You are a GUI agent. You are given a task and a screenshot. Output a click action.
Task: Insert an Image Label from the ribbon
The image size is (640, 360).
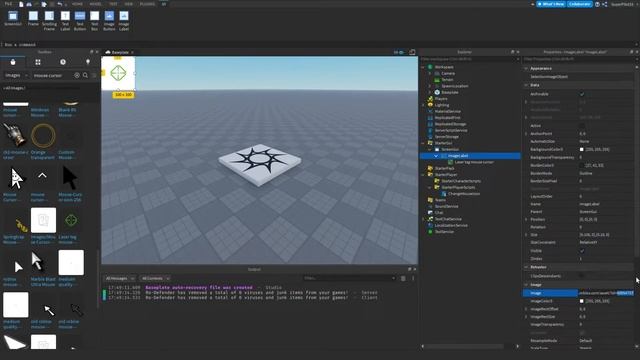tap(124, 21)
